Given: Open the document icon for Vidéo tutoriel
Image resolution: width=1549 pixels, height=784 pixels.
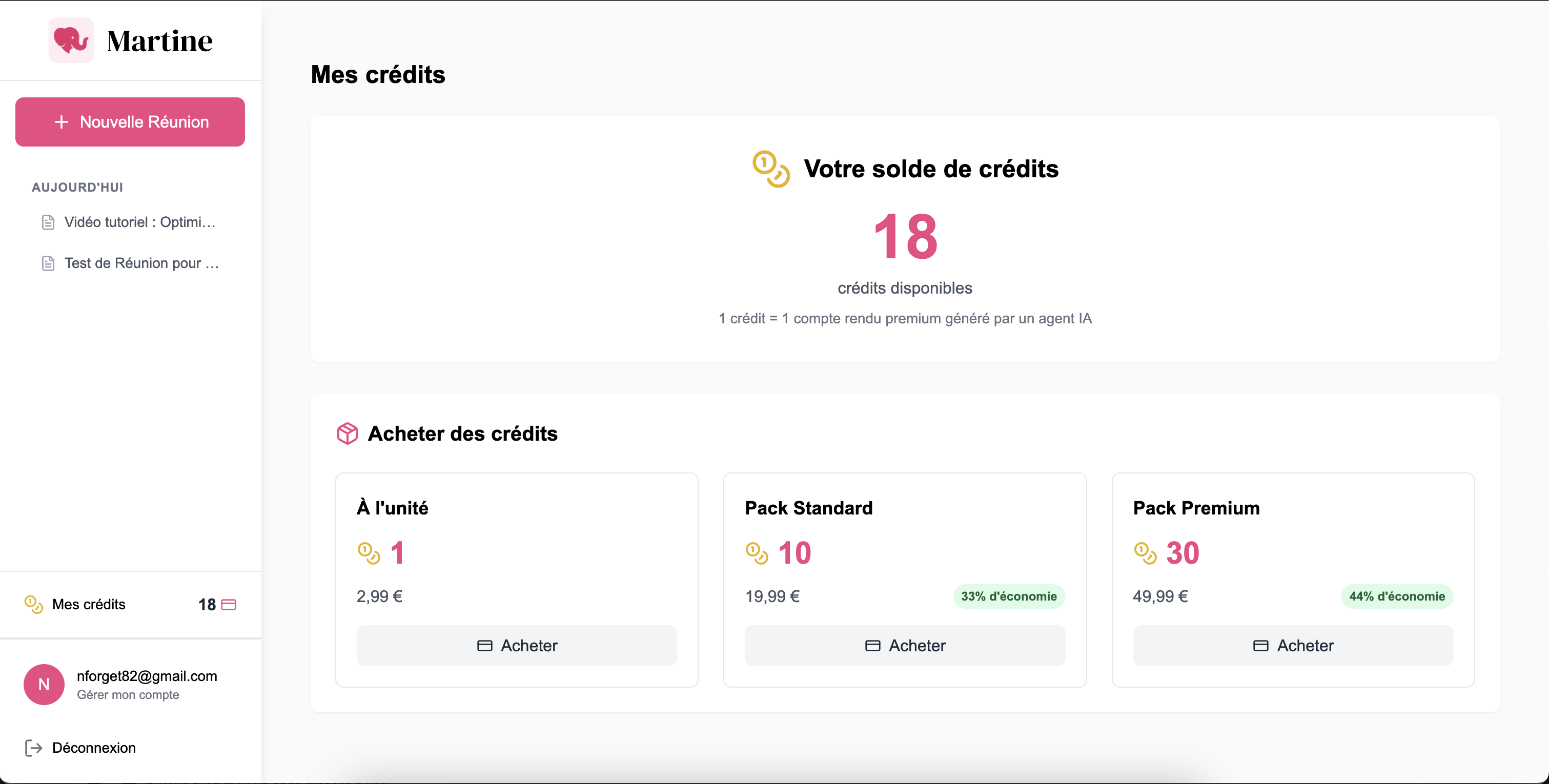Looking at the screenshot, I should (48, 222).
